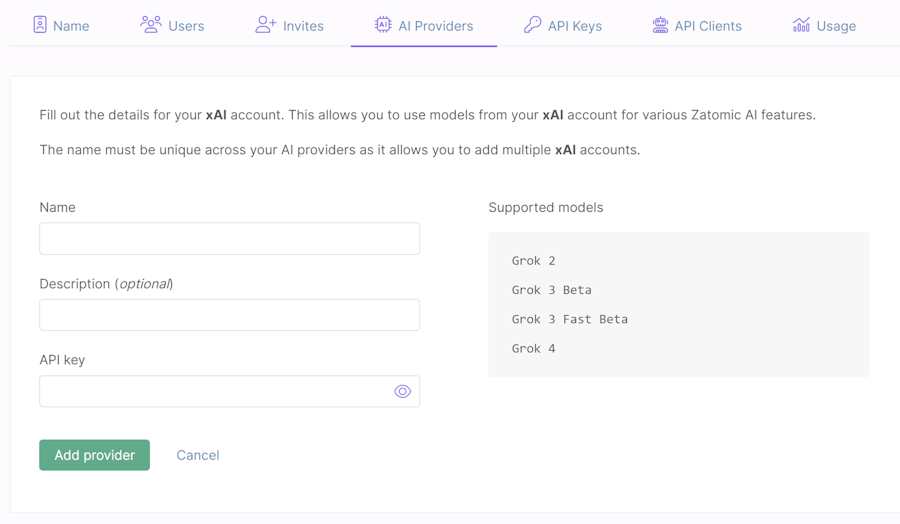Click the Invites add-user icon

tap(266, 25)
